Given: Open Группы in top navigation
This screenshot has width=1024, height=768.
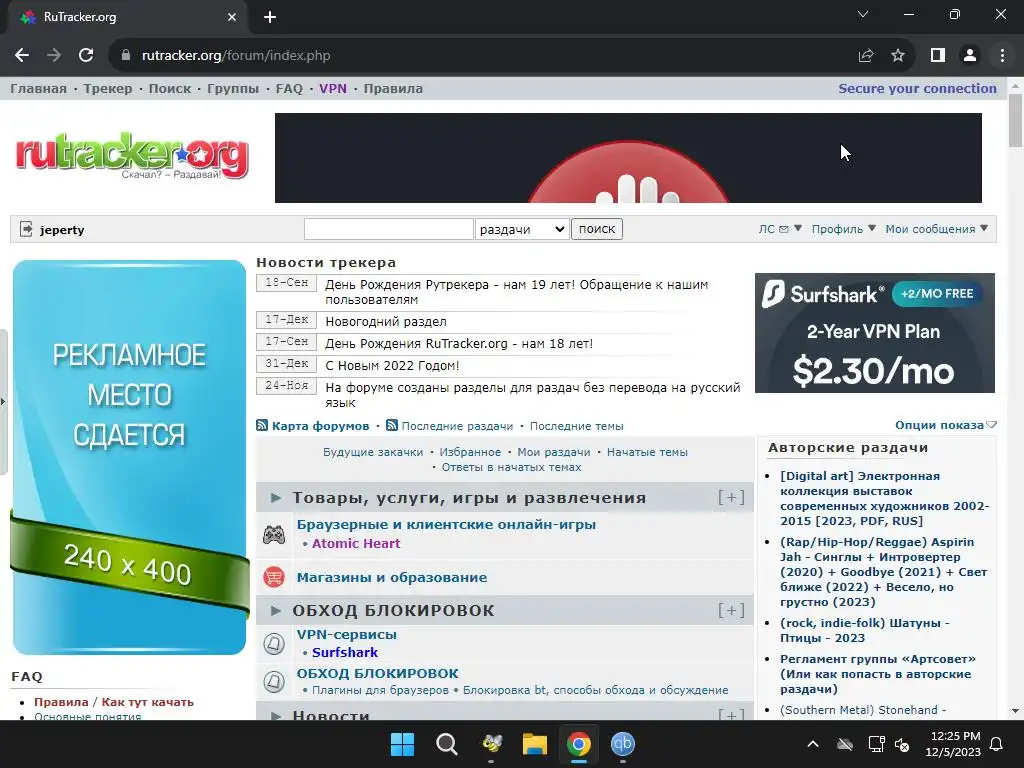Looking at the screenshot, I should click(x=233, y=88).
